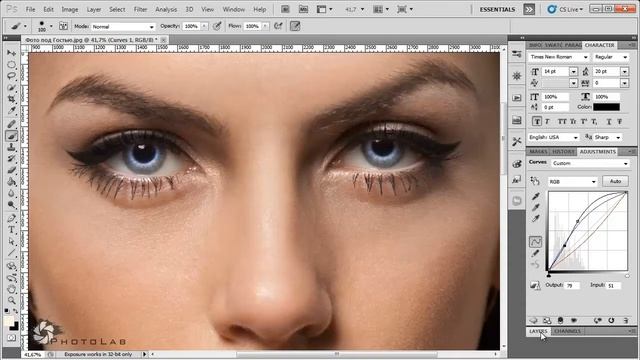Switch to the CHARACTER tab
This screenshot has height=360, width=640.
599,45
